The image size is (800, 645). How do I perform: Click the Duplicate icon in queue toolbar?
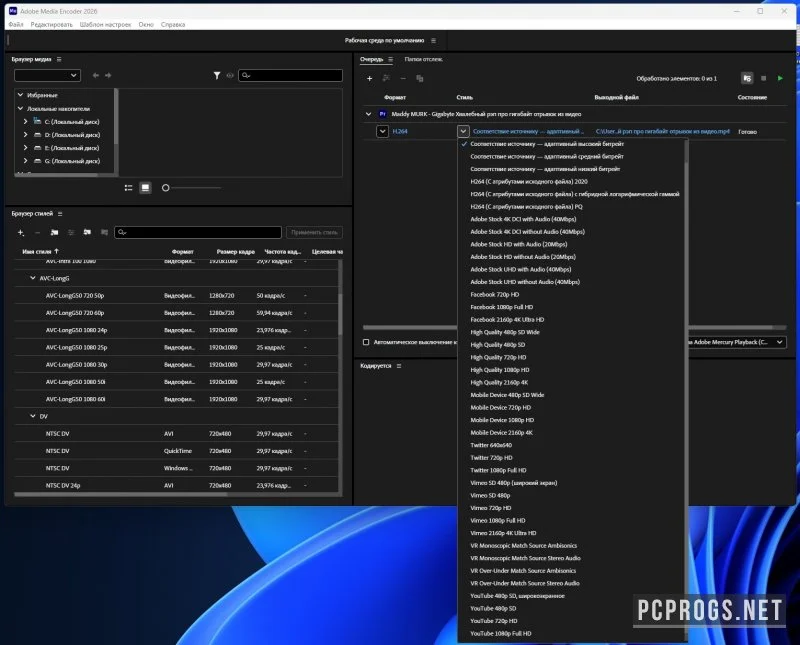coord(420,79)
